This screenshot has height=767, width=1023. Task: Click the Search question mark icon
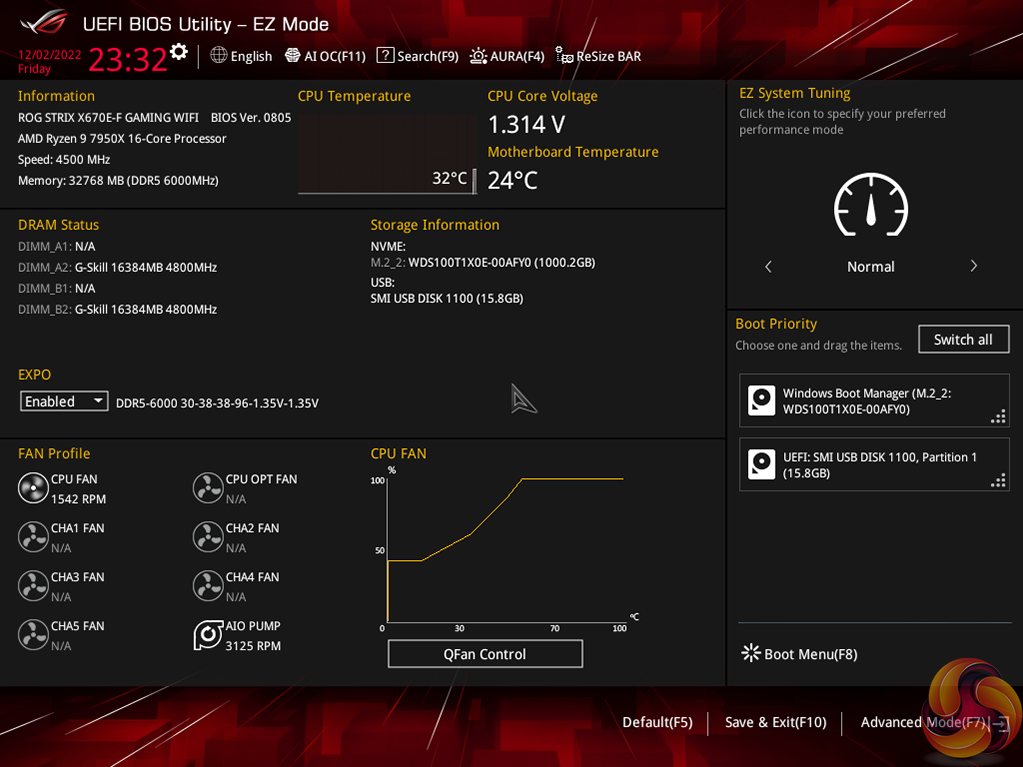(385, 55)
